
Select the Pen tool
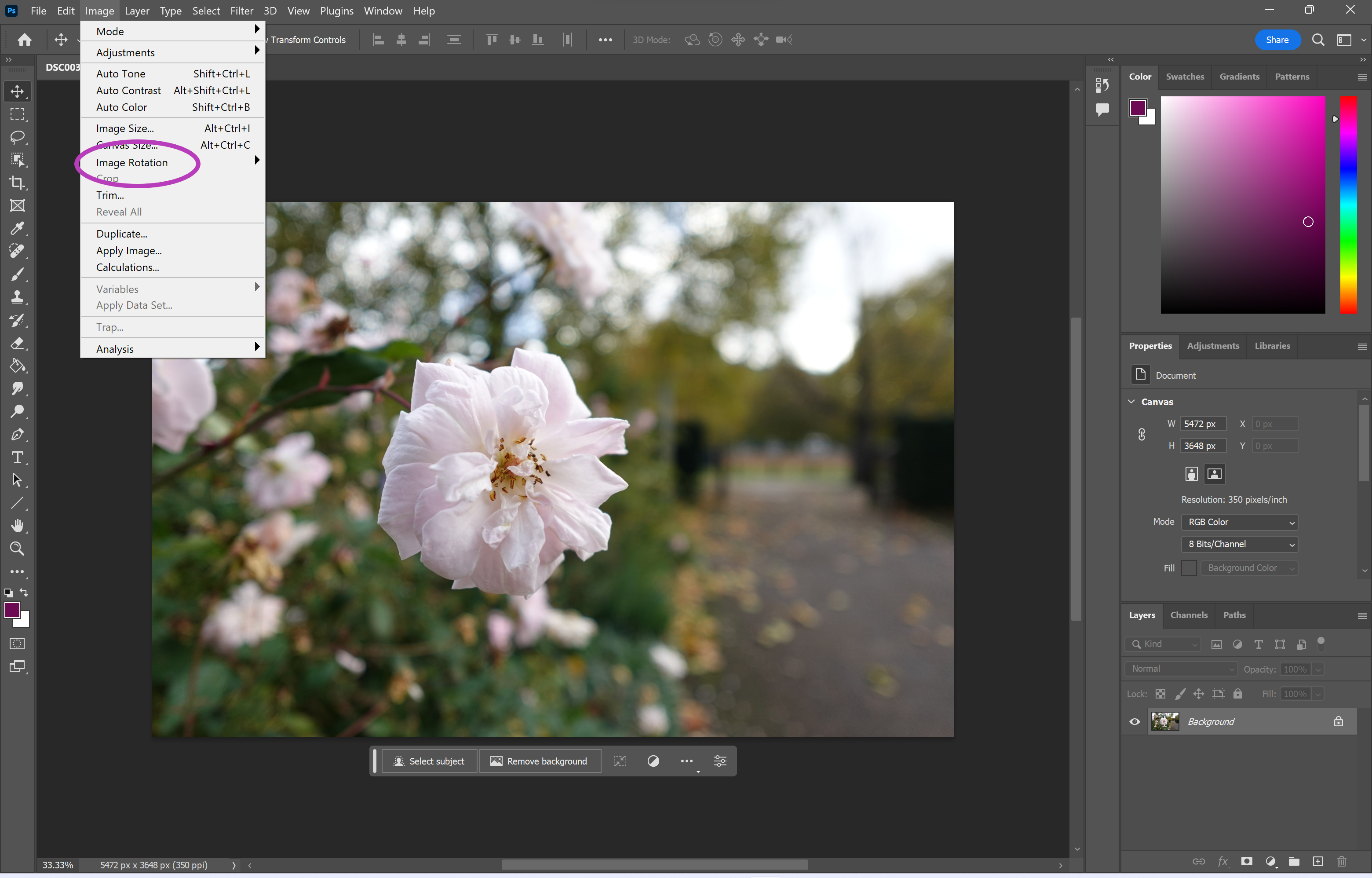pyautogui.click(x=17, y=435)
